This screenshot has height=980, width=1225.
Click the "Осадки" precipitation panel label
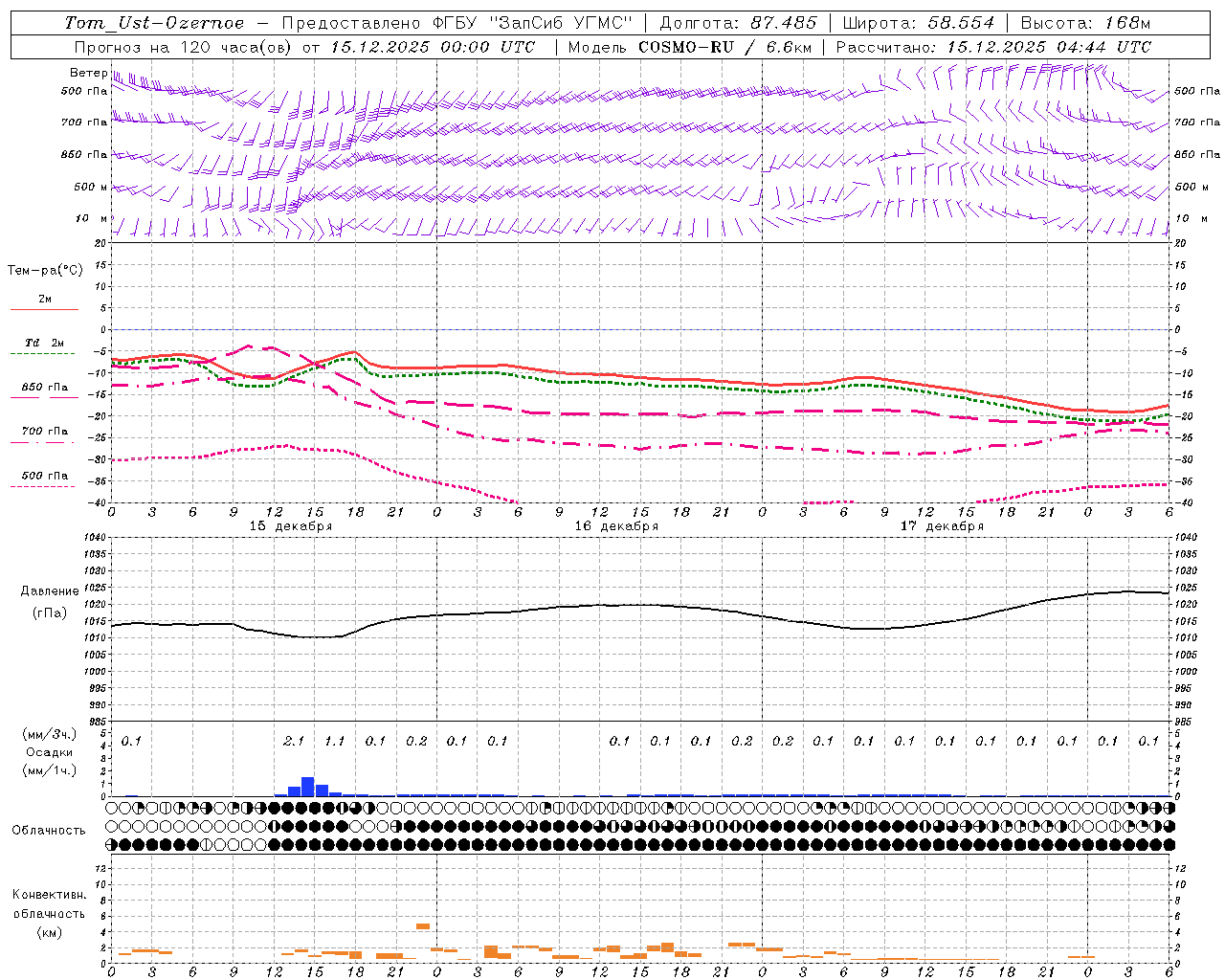pos(50,752)
